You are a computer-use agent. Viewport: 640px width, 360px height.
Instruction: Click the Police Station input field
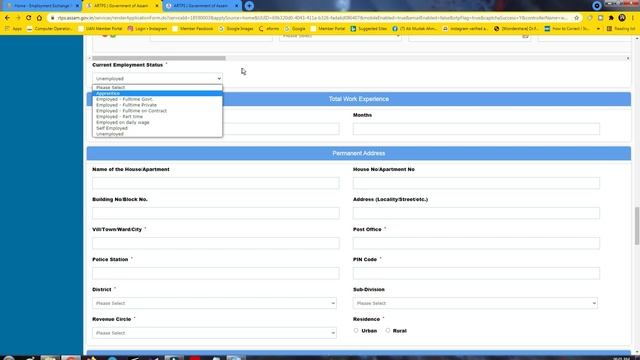click(x=216, y=273)
